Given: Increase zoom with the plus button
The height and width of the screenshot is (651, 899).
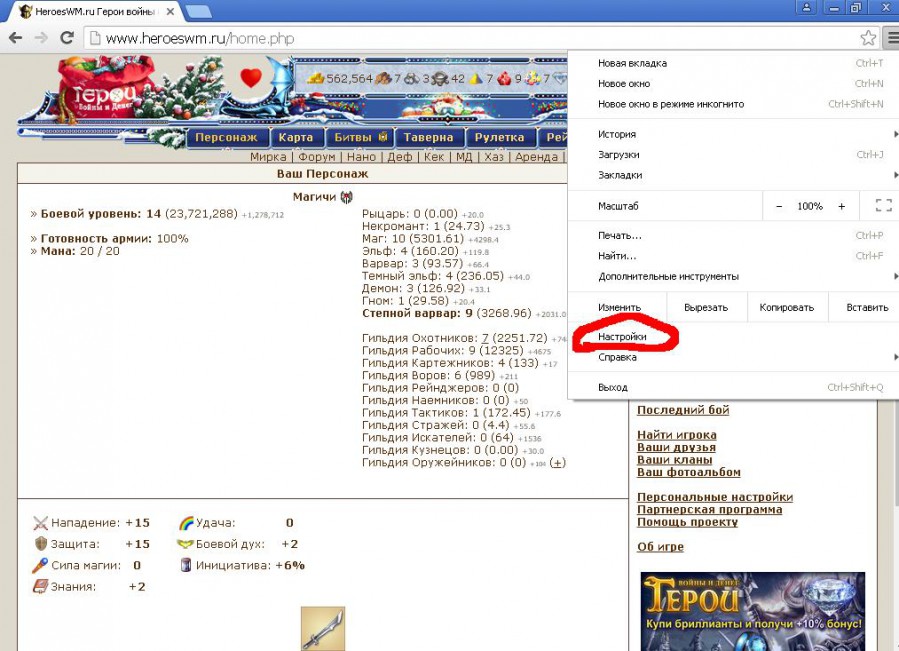Looking at the screenshot, I should coord(841,206).
